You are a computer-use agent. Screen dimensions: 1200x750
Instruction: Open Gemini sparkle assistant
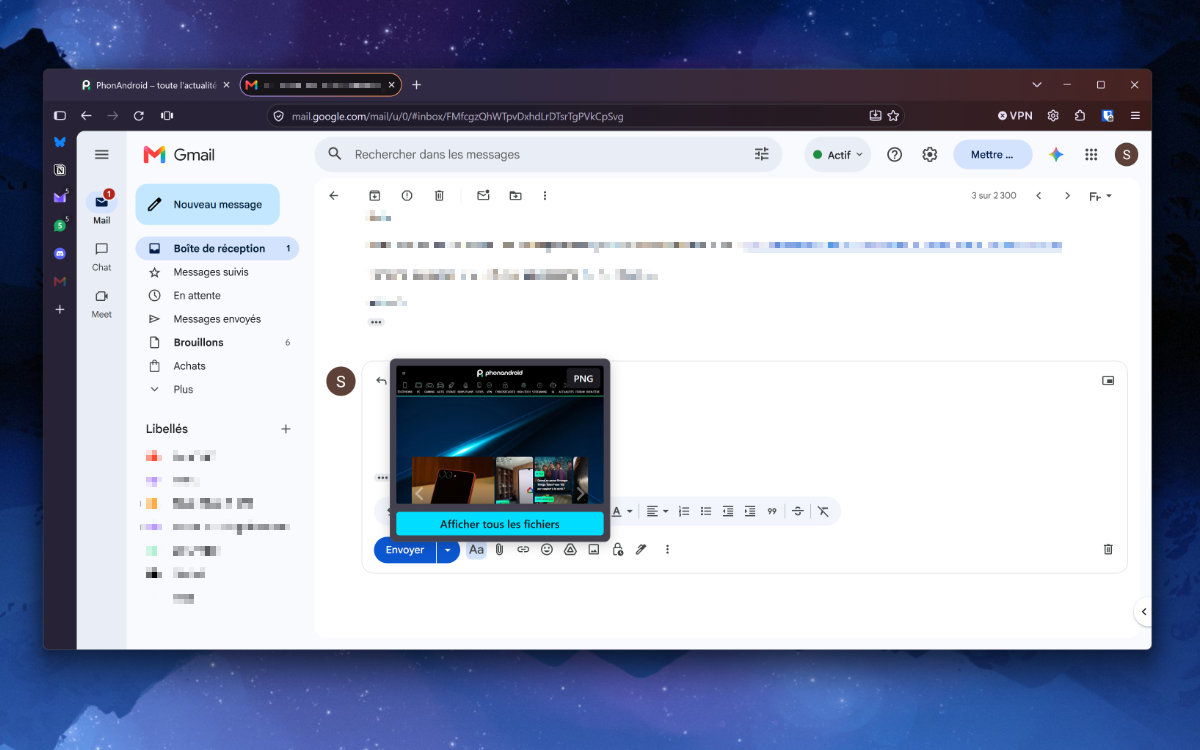tap(1056, 155)
